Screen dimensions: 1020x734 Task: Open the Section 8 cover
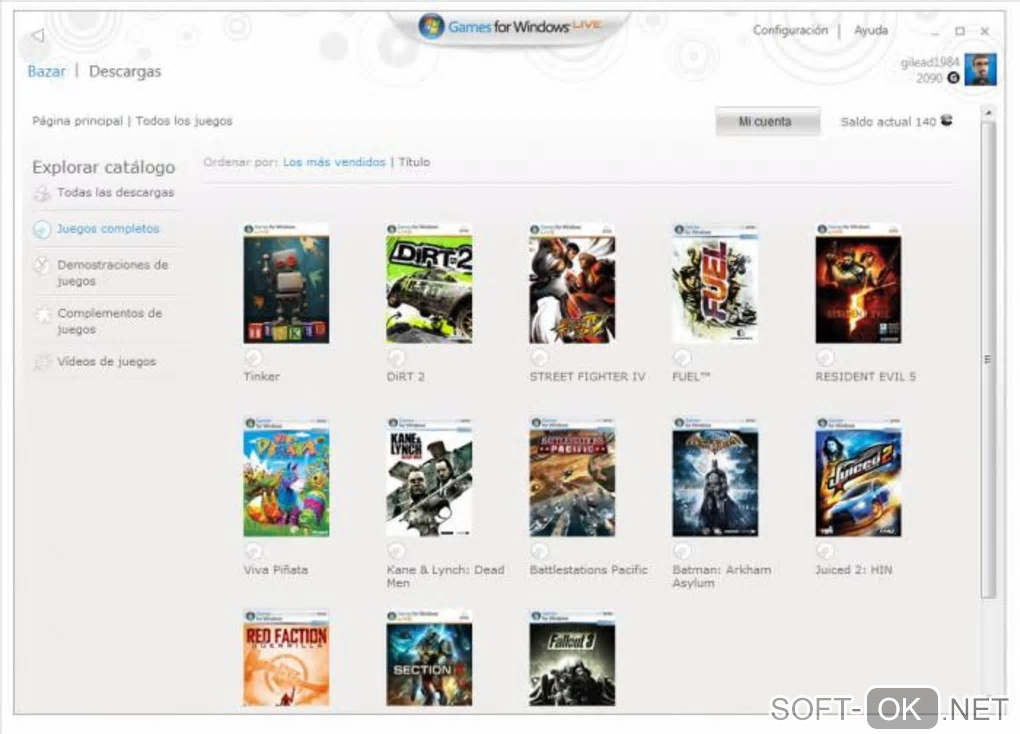coord(429,659)
